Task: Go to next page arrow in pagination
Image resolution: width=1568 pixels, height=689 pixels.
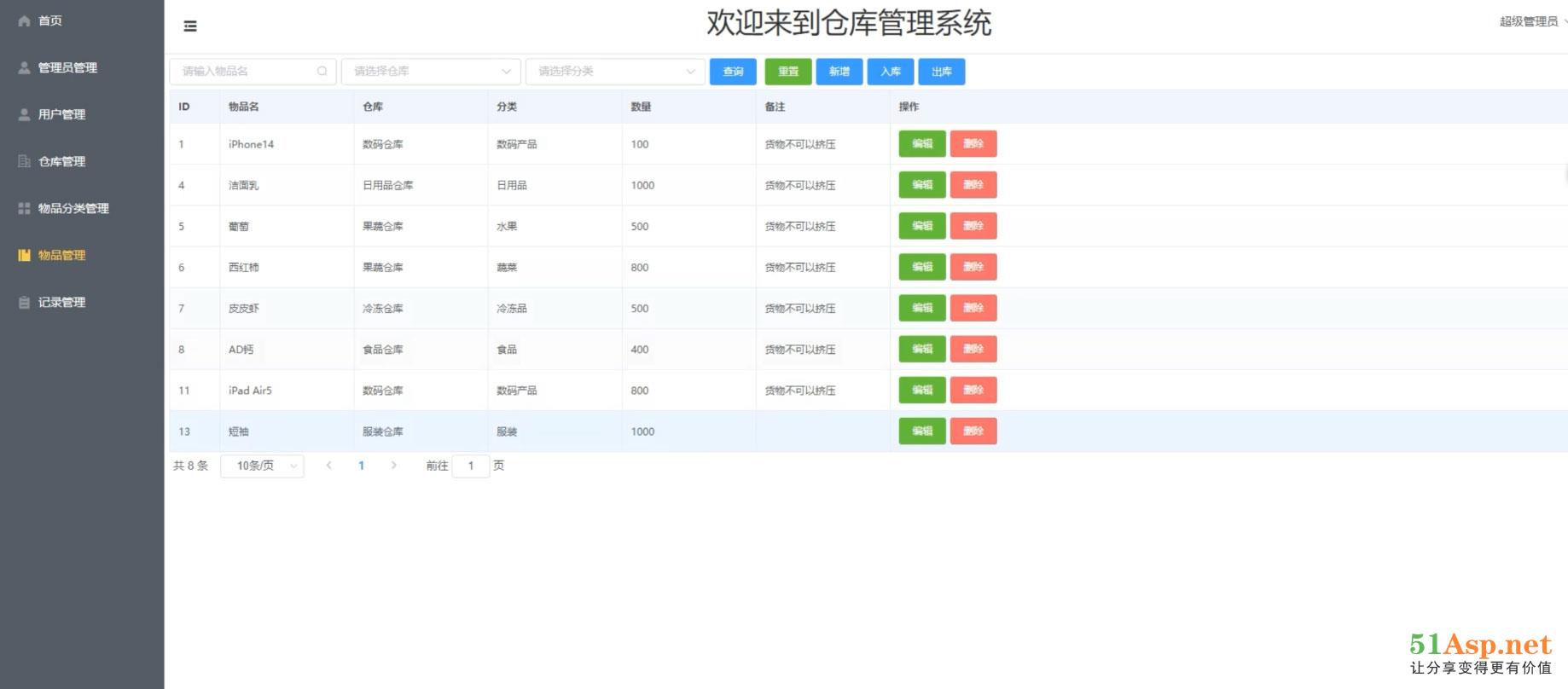Action: tap(393, 466)
